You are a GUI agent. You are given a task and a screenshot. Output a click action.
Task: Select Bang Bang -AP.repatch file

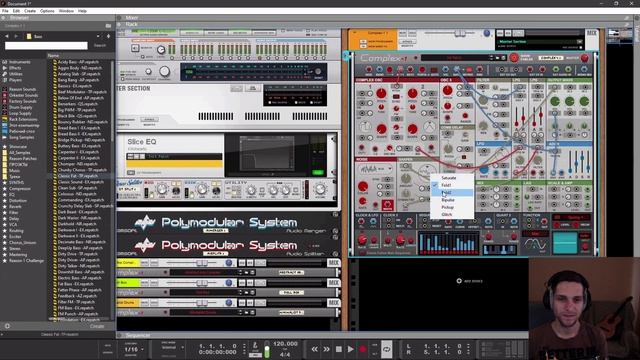coord(78,80)
